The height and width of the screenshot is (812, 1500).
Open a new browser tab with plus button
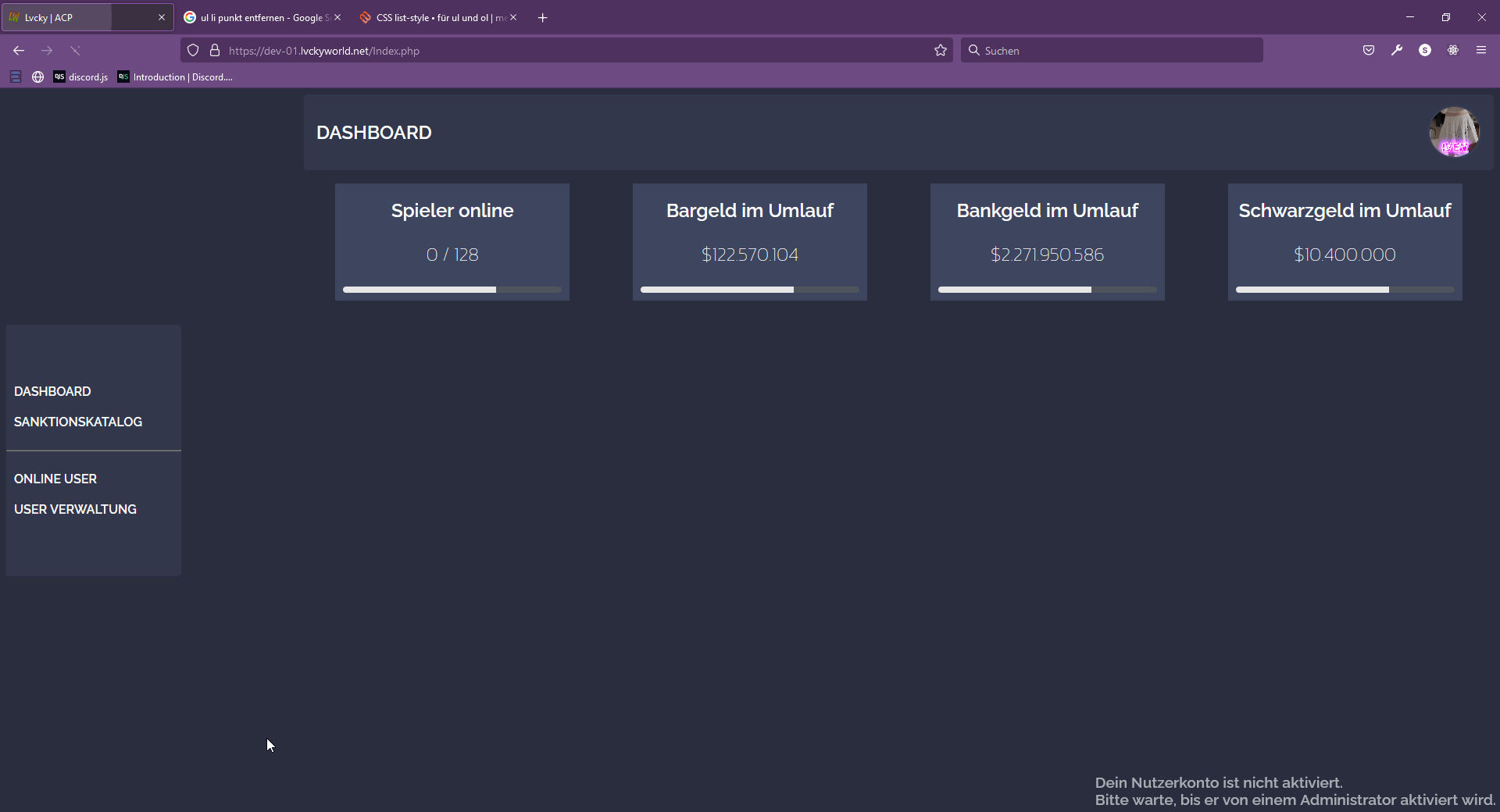coord(543,18)
